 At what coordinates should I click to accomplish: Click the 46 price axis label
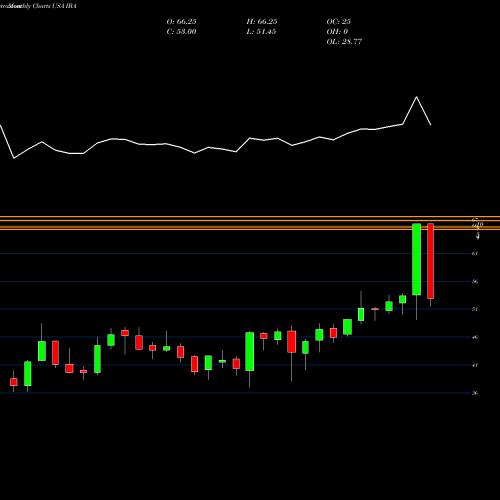475,337
